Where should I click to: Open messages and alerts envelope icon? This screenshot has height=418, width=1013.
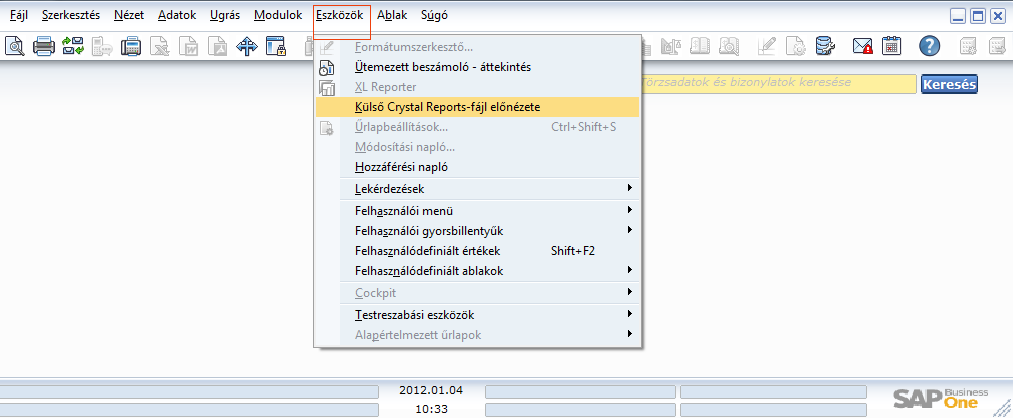click(862, 46)
